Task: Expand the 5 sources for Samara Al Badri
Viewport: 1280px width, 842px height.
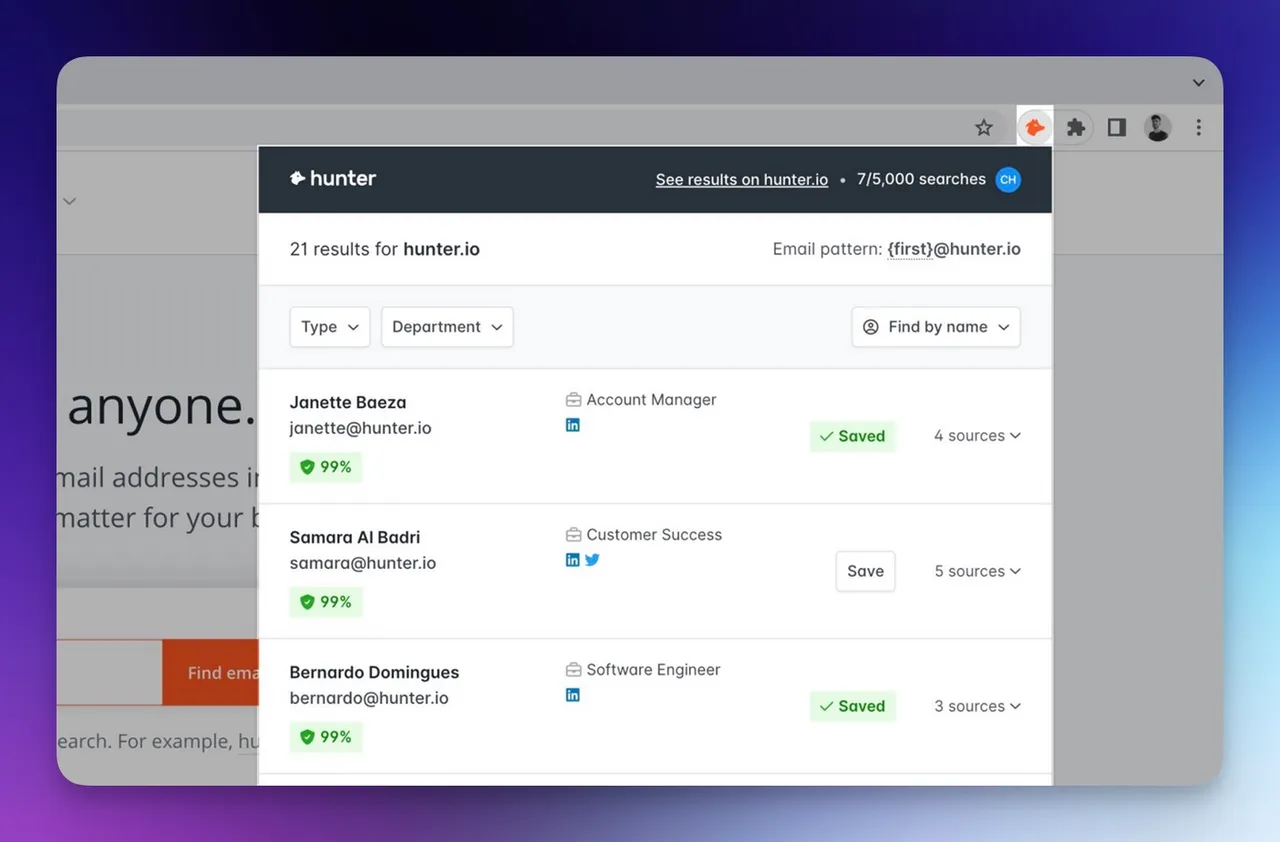Action: (x=977, y=571)
